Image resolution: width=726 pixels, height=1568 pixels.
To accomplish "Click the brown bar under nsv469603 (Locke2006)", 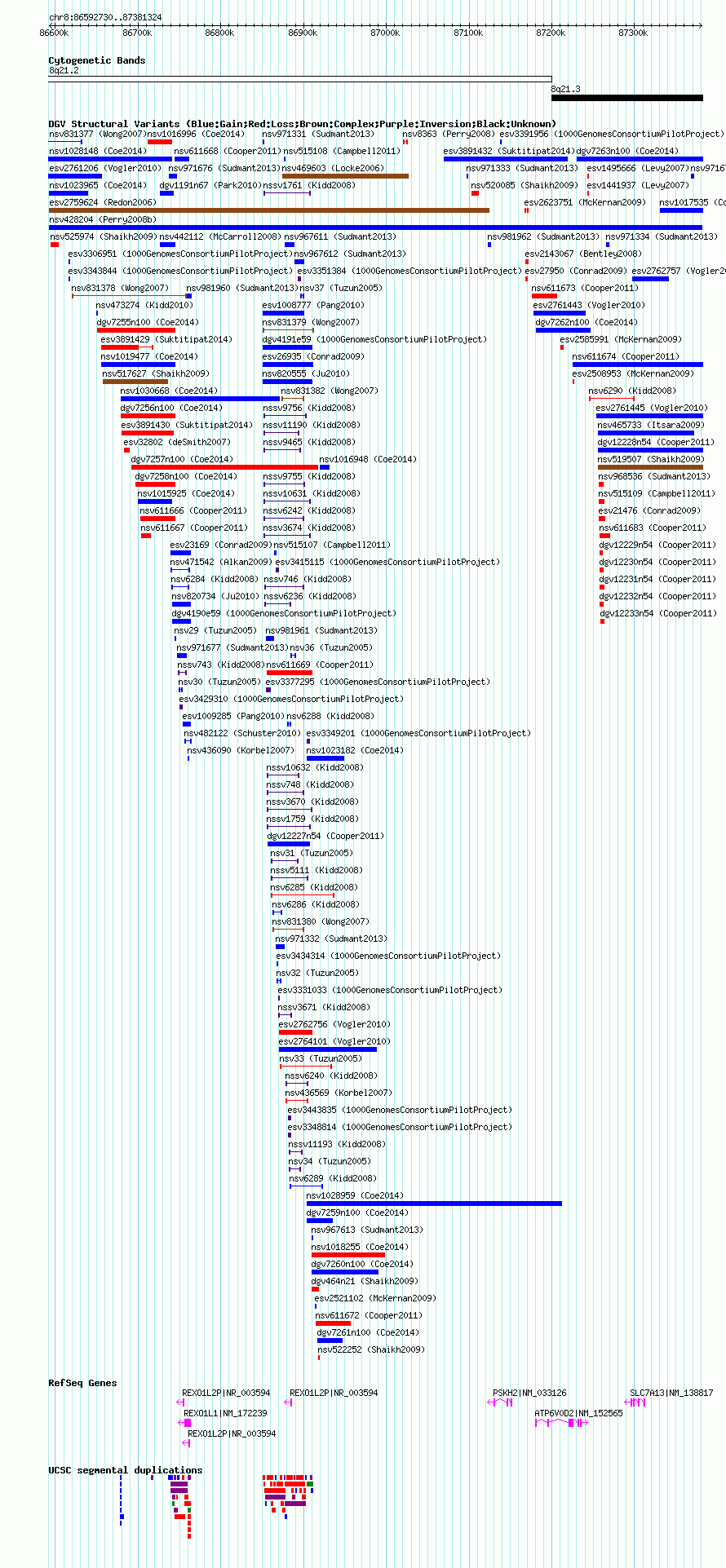I will (345, 176).
